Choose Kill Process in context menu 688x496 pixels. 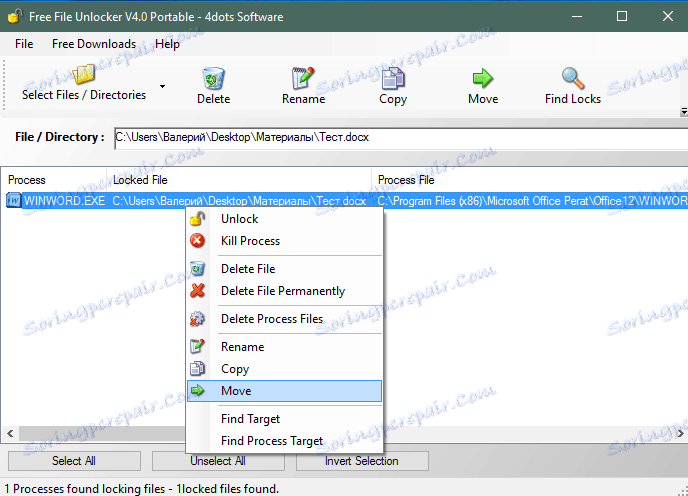(x=284, y=241)
